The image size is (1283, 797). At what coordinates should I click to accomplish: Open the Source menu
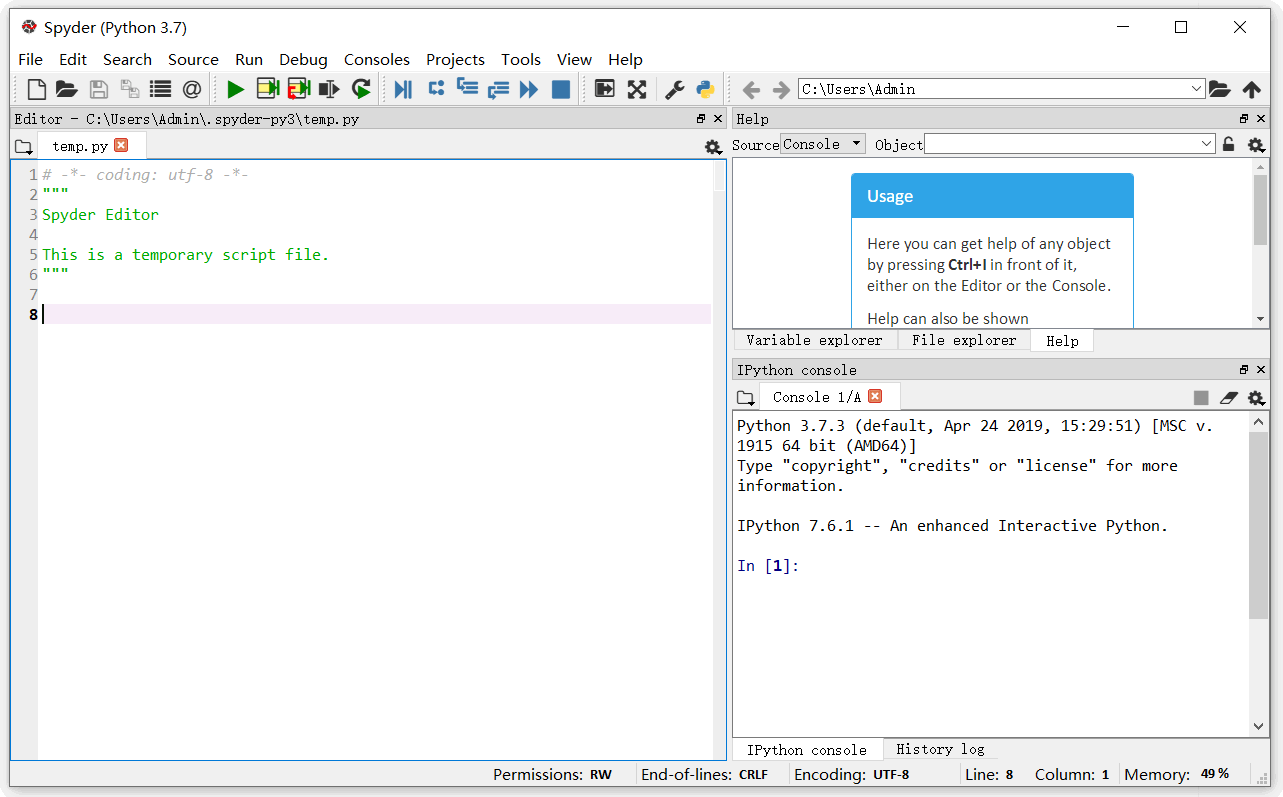(193, 59)
